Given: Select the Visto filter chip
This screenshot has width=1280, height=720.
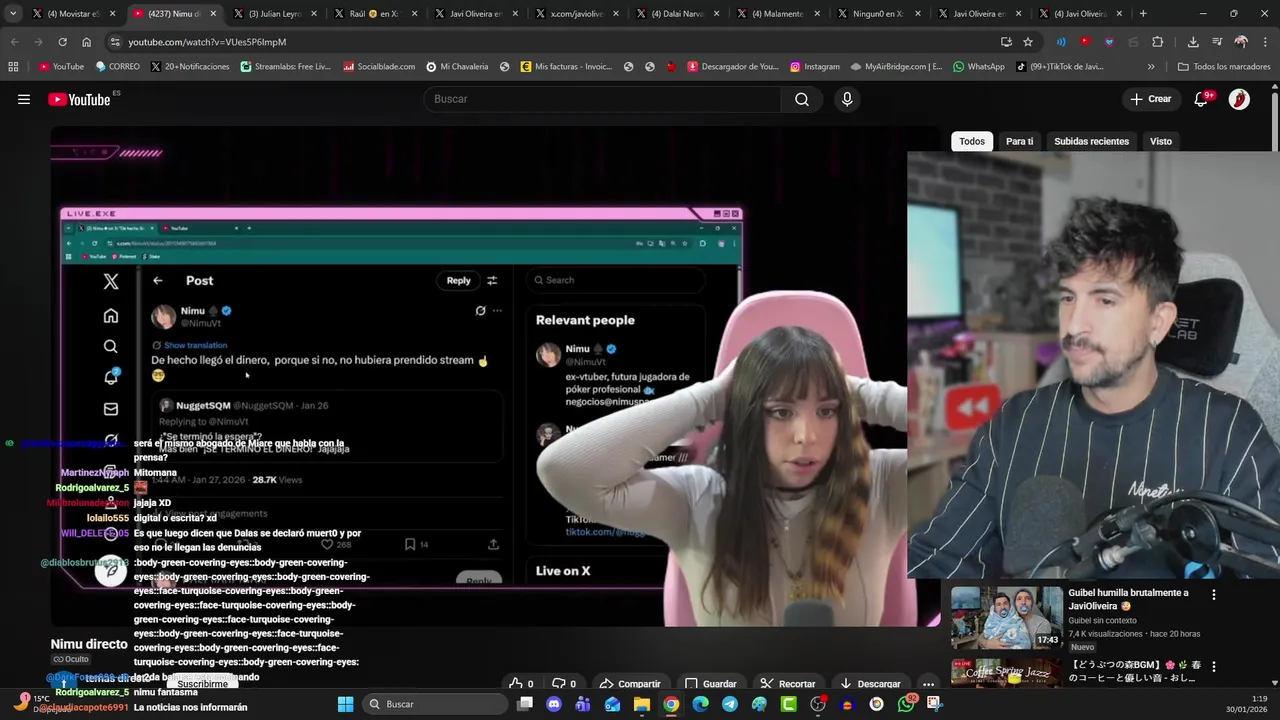Looking at the screenshot, I should point(1161,141).
